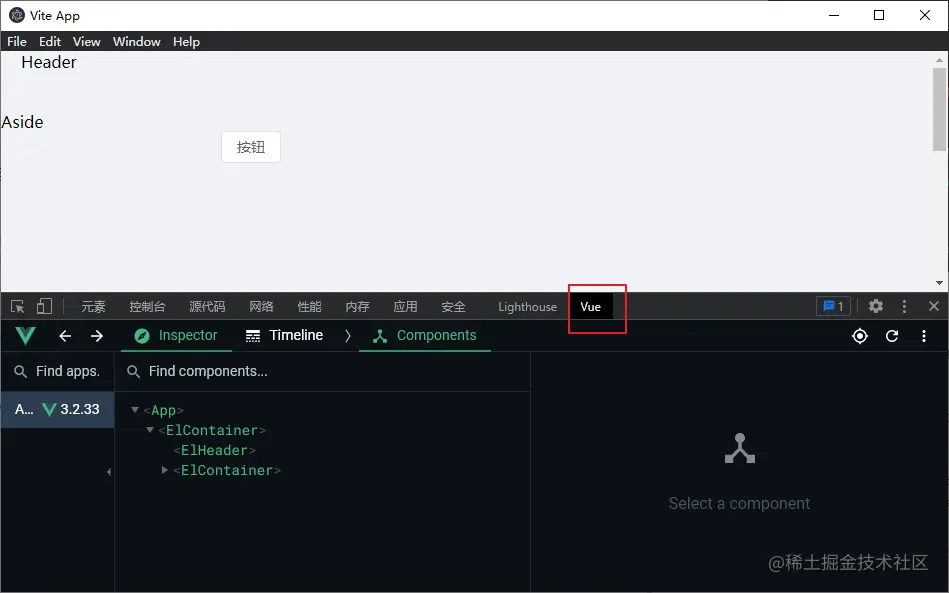Viewport: 949px width, 593px height.
Task: Open the 控制台 DevTools tab
Action: 147,307
